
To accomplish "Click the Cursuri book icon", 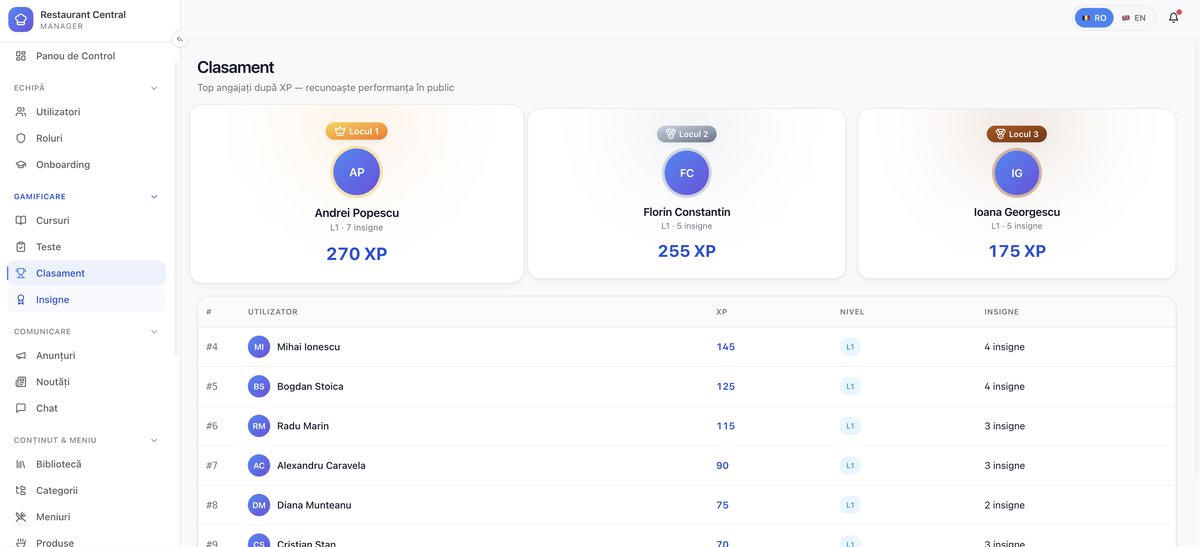I will click(x=21, y=220).
